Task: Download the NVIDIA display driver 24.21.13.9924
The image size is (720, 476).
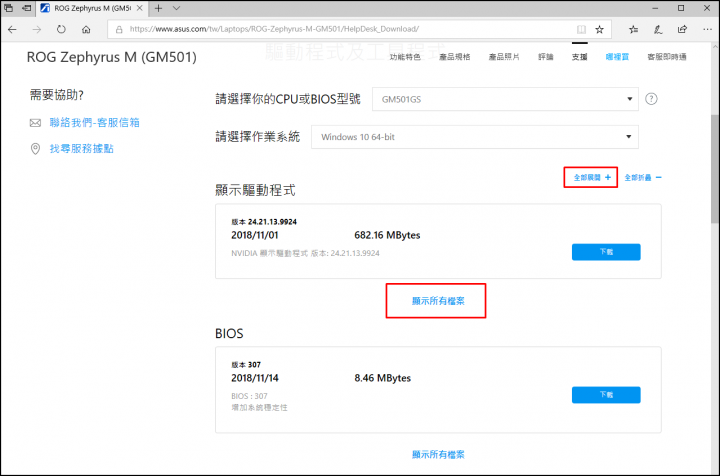Action: (606, 252)
